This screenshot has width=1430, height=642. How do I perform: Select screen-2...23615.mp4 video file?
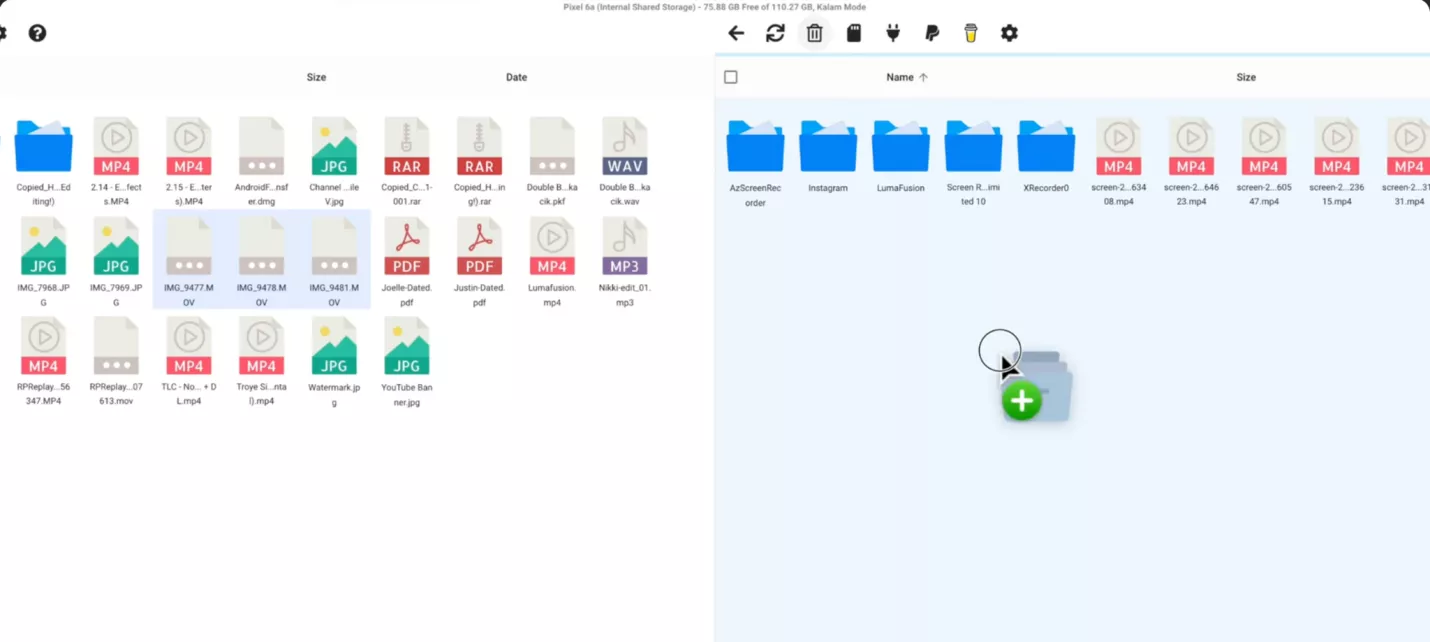click(1337, 163)
